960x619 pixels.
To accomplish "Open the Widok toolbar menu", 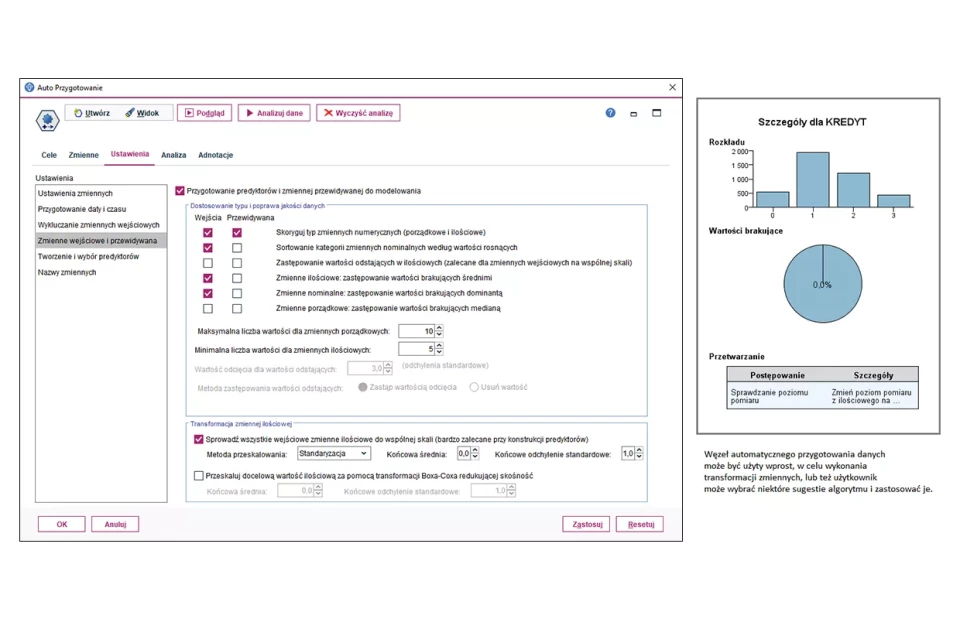I will tap(142, 113).
